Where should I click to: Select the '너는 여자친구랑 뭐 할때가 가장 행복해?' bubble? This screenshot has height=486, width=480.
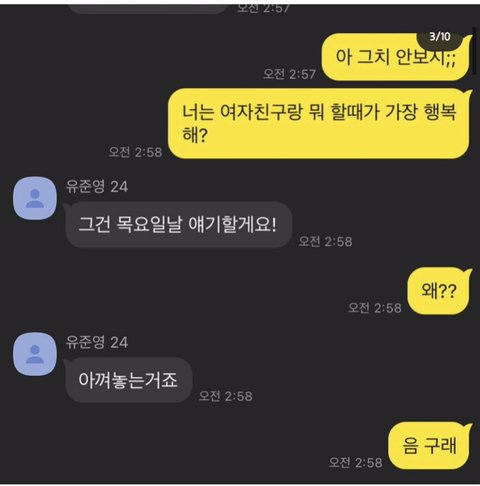318,123
